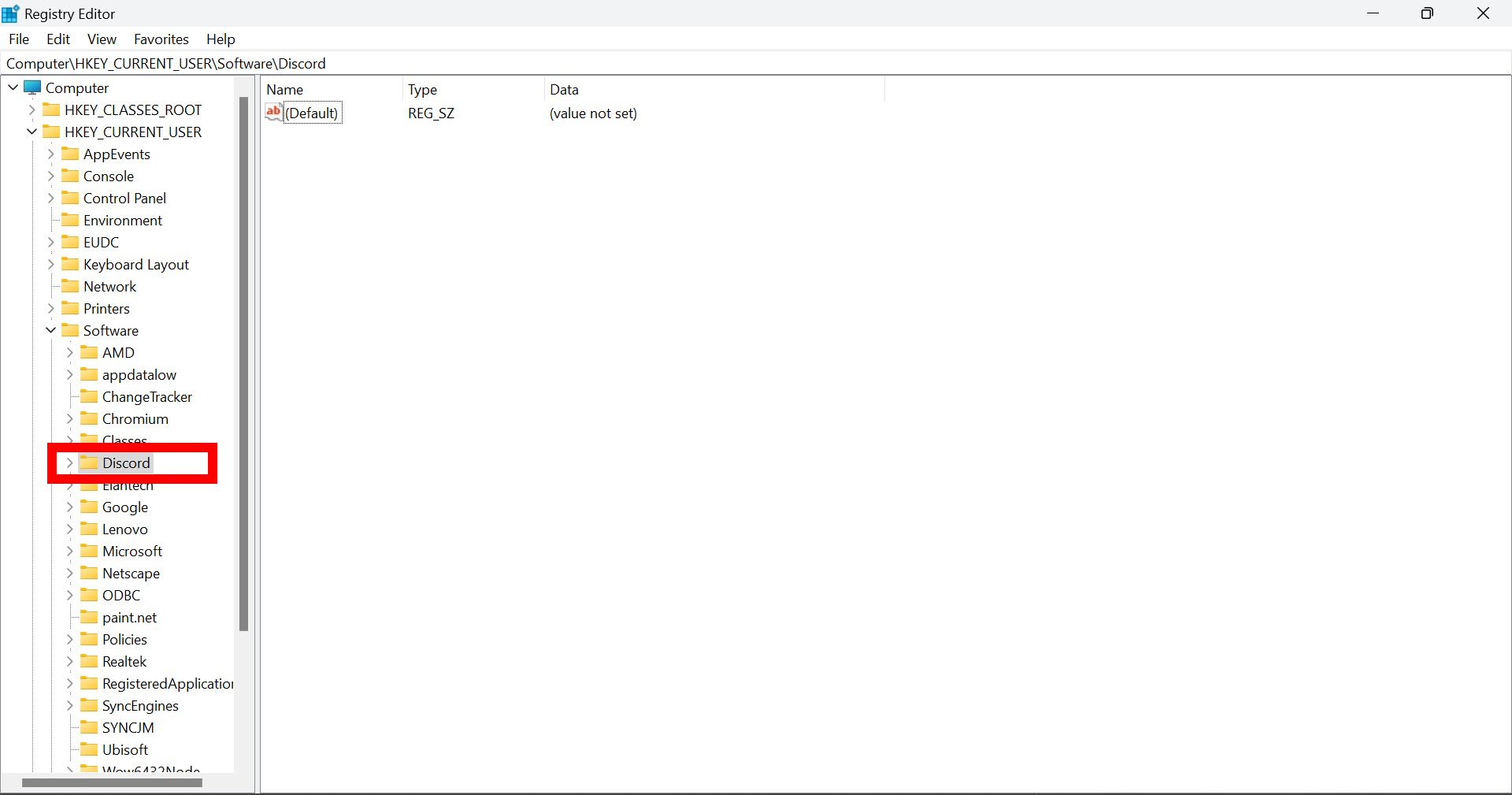1512x795 pixels.
Task: Select the ab string value icon for (Default)
Action: 272,112
